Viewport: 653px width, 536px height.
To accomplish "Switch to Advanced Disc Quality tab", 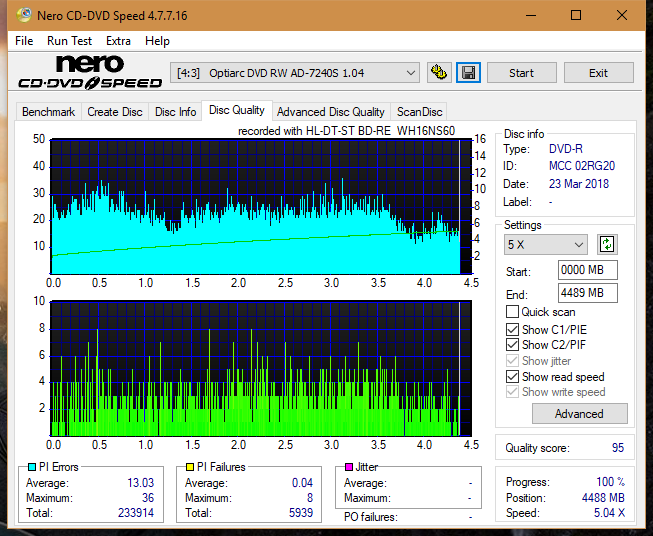I will click(331, 112).
